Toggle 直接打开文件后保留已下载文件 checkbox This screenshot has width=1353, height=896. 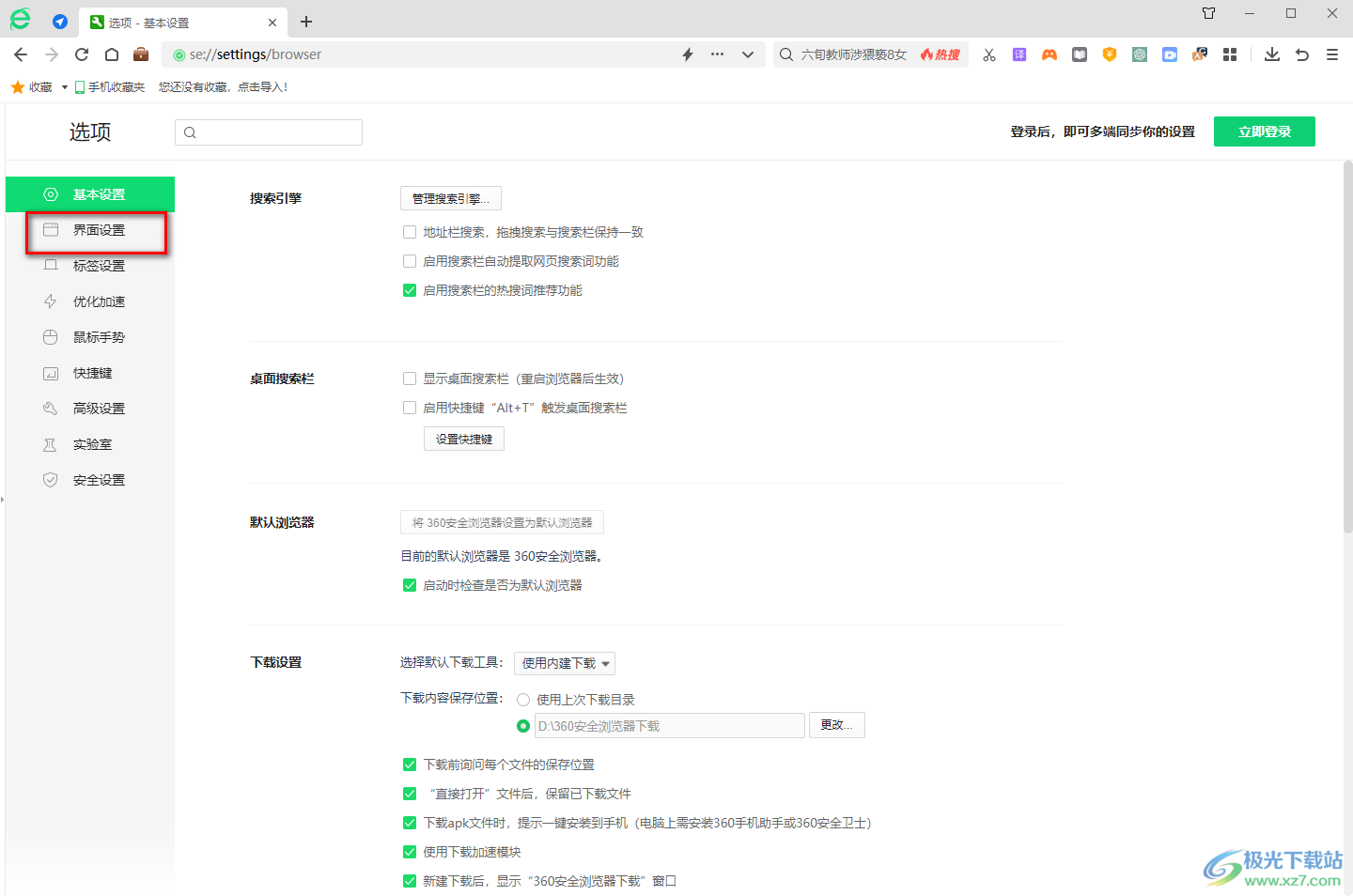coord(410,794)
